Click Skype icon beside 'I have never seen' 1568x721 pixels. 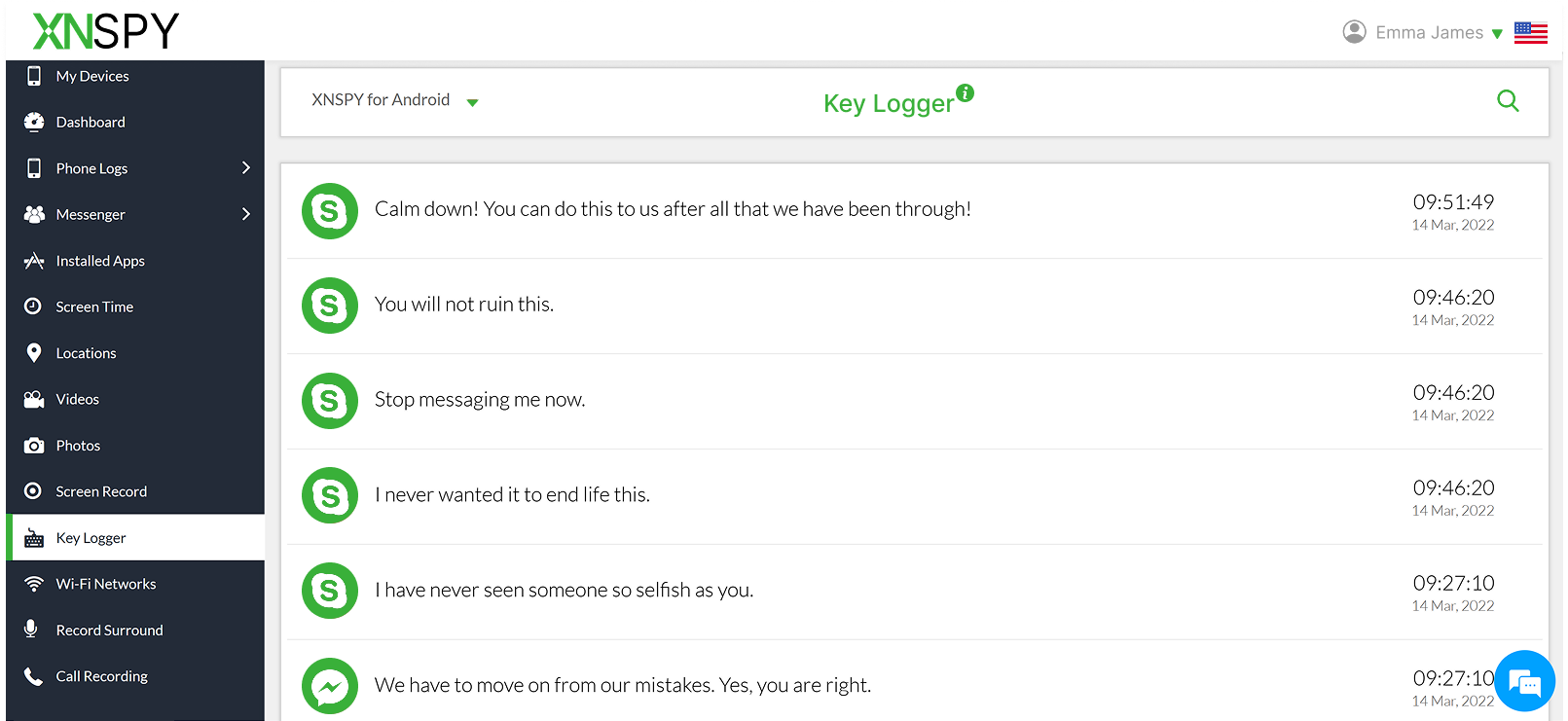(x=330, y=591)
